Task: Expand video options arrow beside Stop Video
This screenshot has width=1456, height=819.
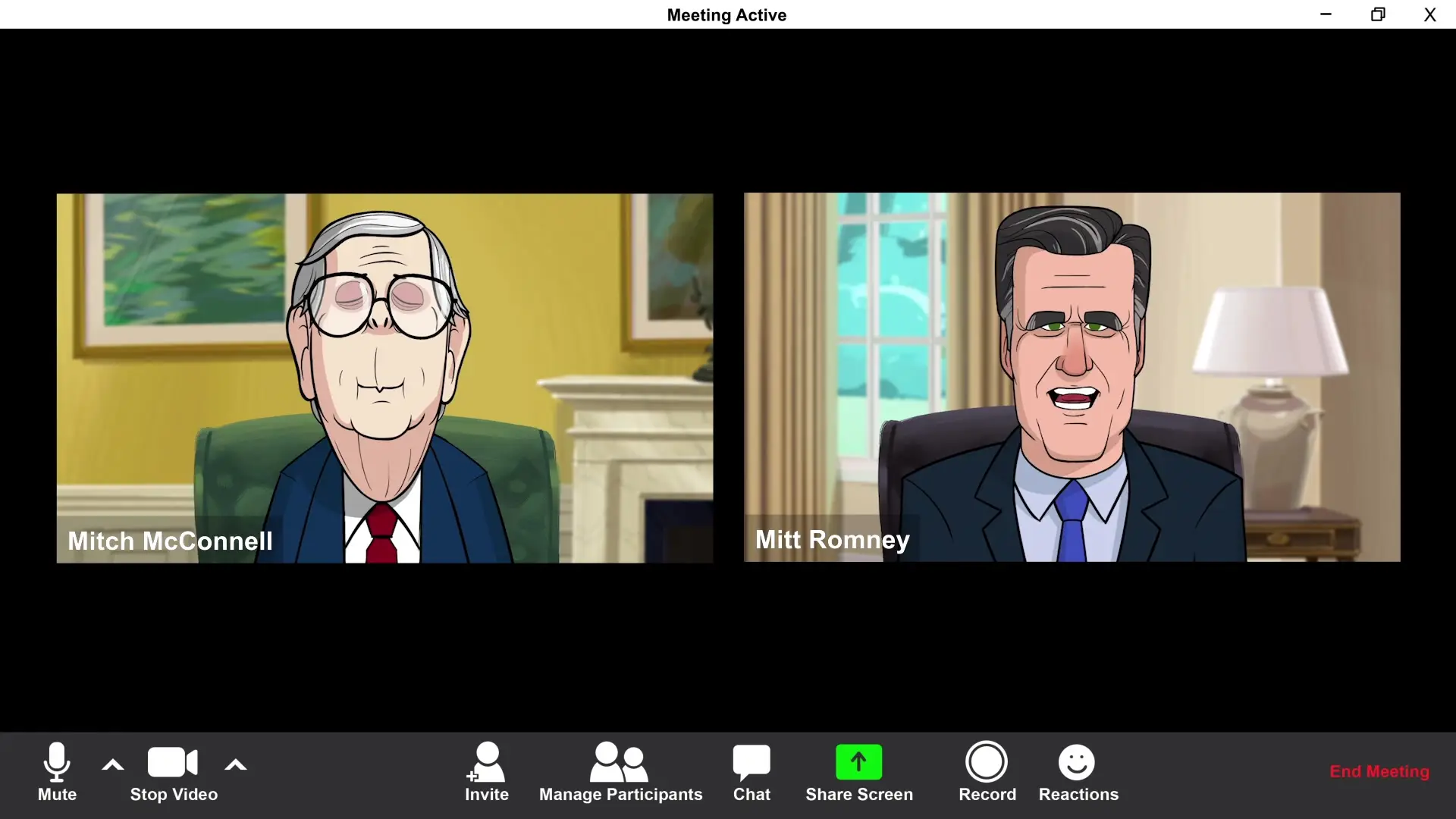Action: 236,765
